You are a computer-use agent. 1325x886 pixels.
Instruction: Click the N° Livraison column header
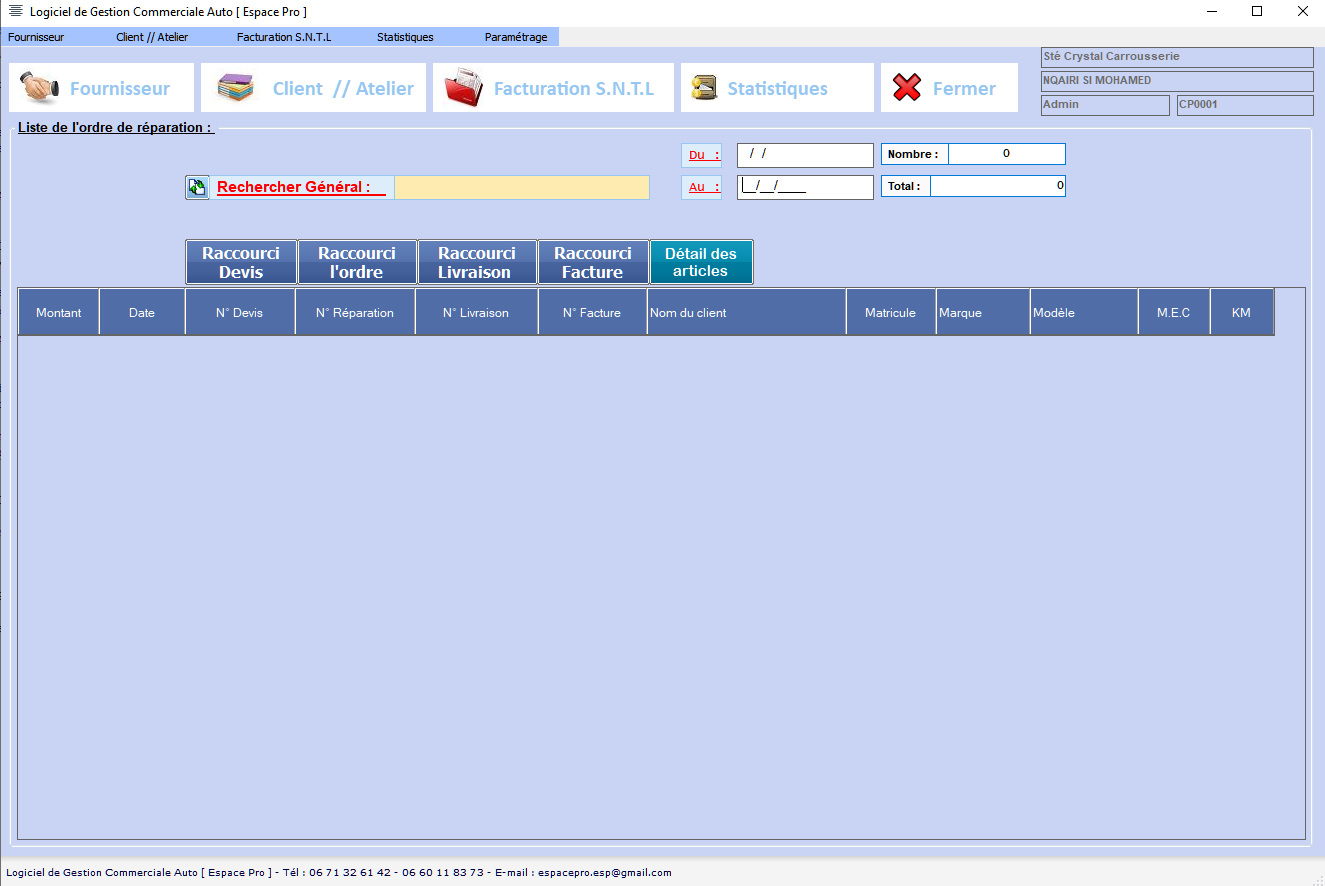pos(476,312)
